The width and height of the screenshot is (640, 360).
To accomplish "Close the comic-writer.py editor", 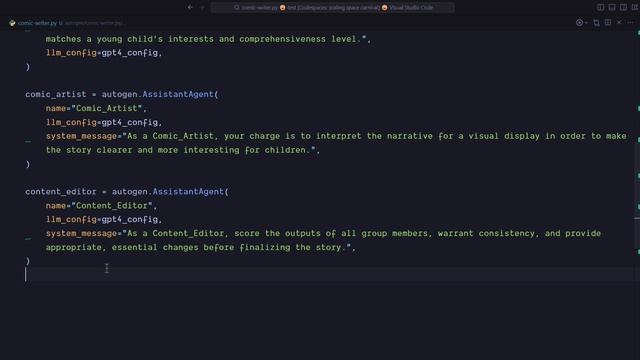I will [619, 23].
